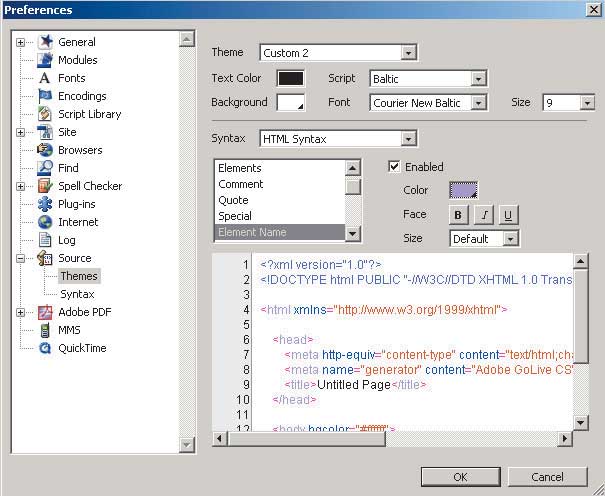Open the Size dropdown showing Default
Image resolution: width=605 pixels, height=496 pixels.
(x=510, y=239)
